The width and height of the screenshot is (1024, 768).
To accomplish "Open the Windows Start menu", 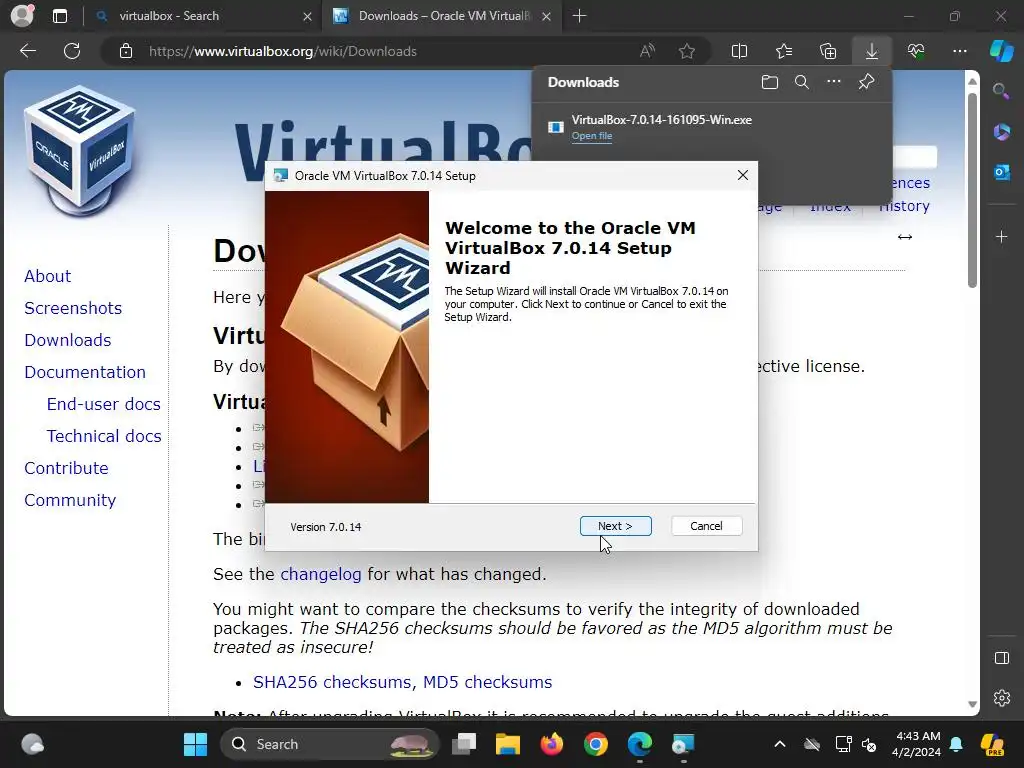I will coord(195,744).
